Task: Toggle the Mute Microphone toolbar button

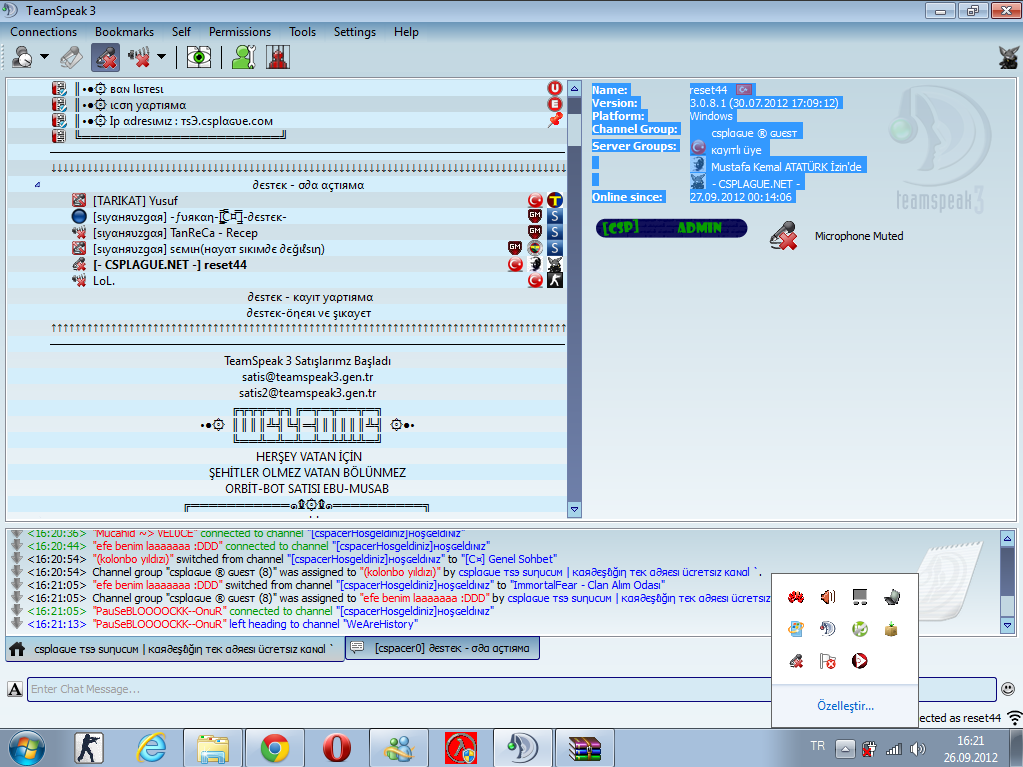Action: click(x=105, y=57)
